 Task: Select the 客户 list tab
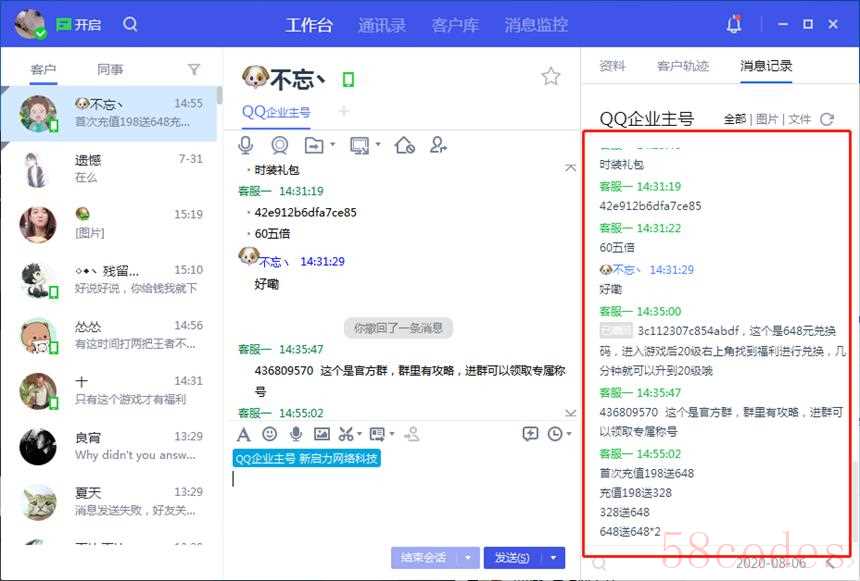(43, 70)
